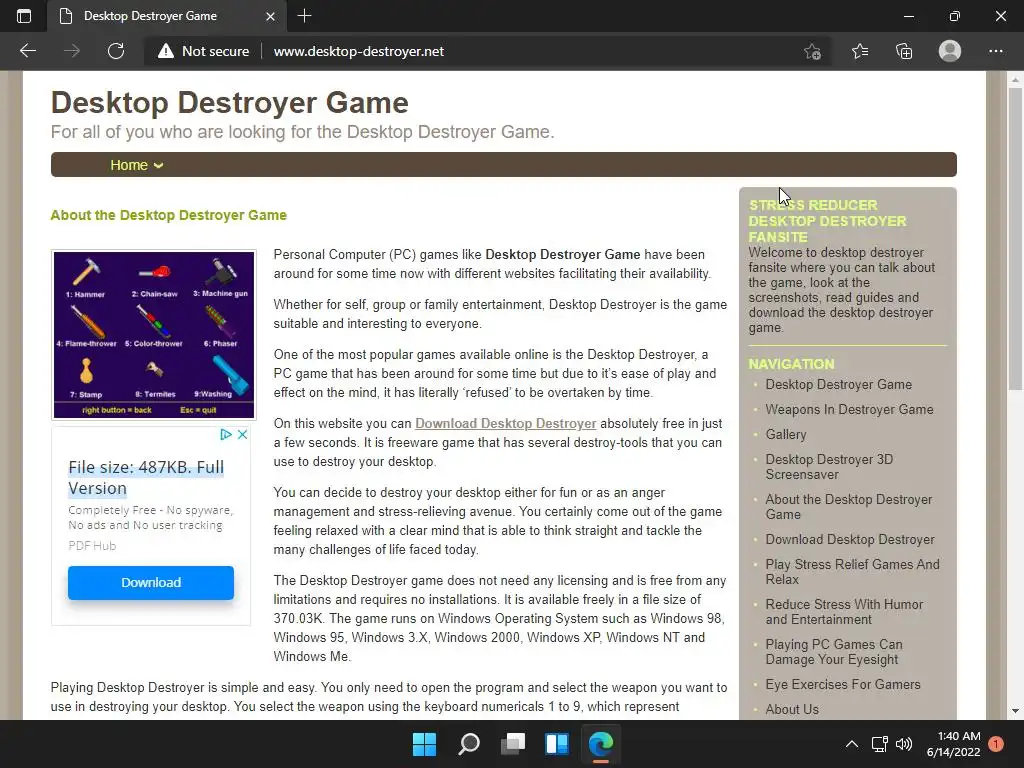Open Playing PC Games Can Damage Eyesight
Screen dimensions: 1024x768
[x=833, y=652]
